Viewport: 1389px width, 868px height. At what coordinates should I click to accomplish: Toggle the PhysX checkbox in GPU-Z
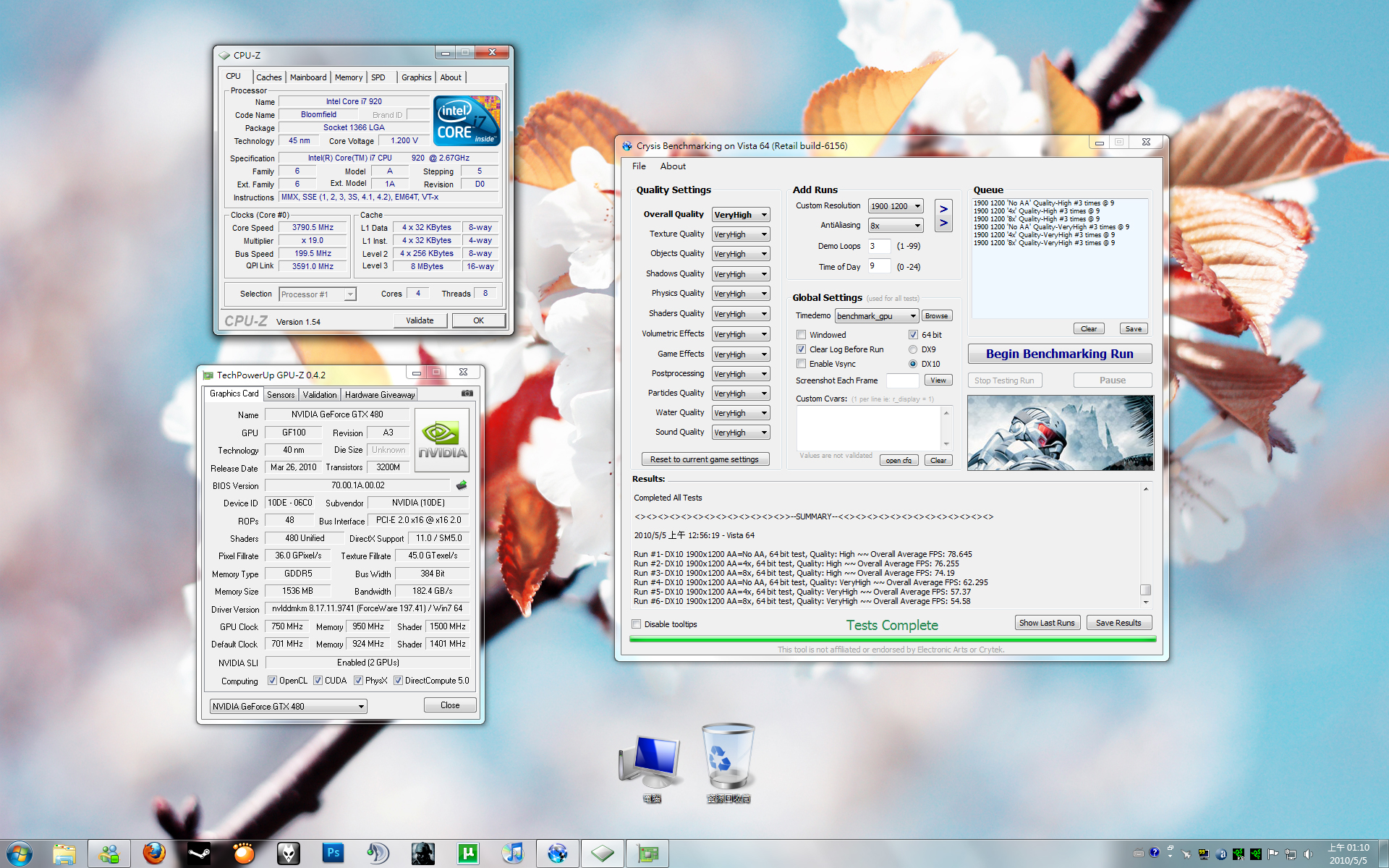[358, 681]
